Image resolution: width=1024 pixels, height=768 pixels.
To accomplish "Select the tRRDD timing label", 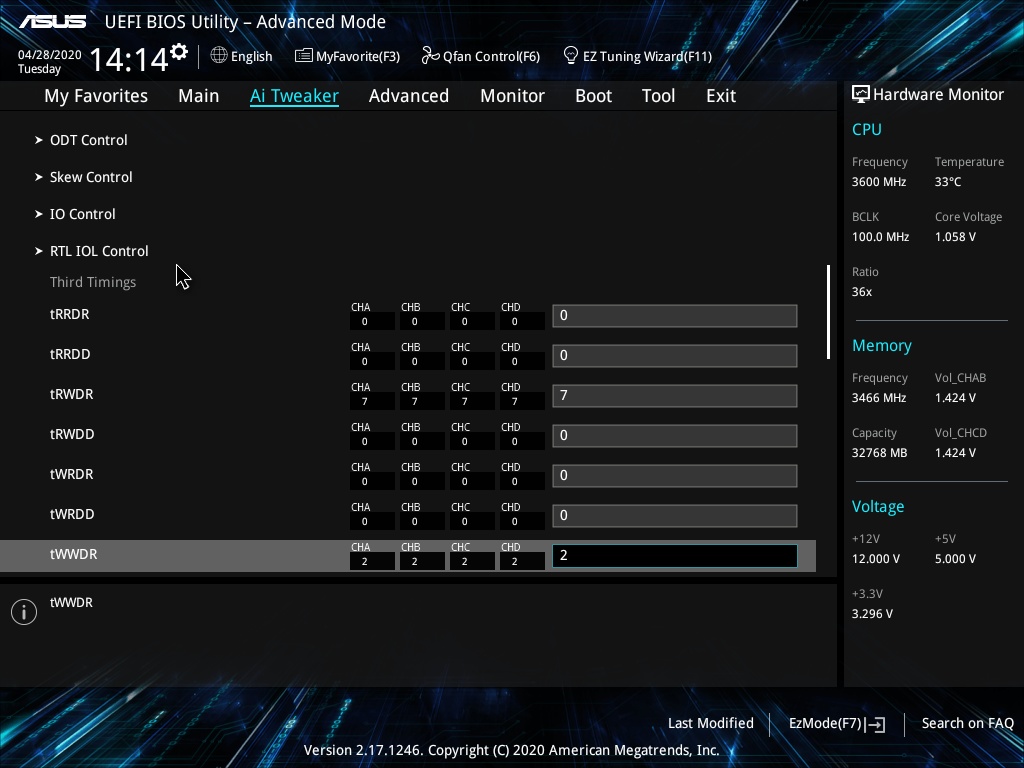I will coord(71,354).
